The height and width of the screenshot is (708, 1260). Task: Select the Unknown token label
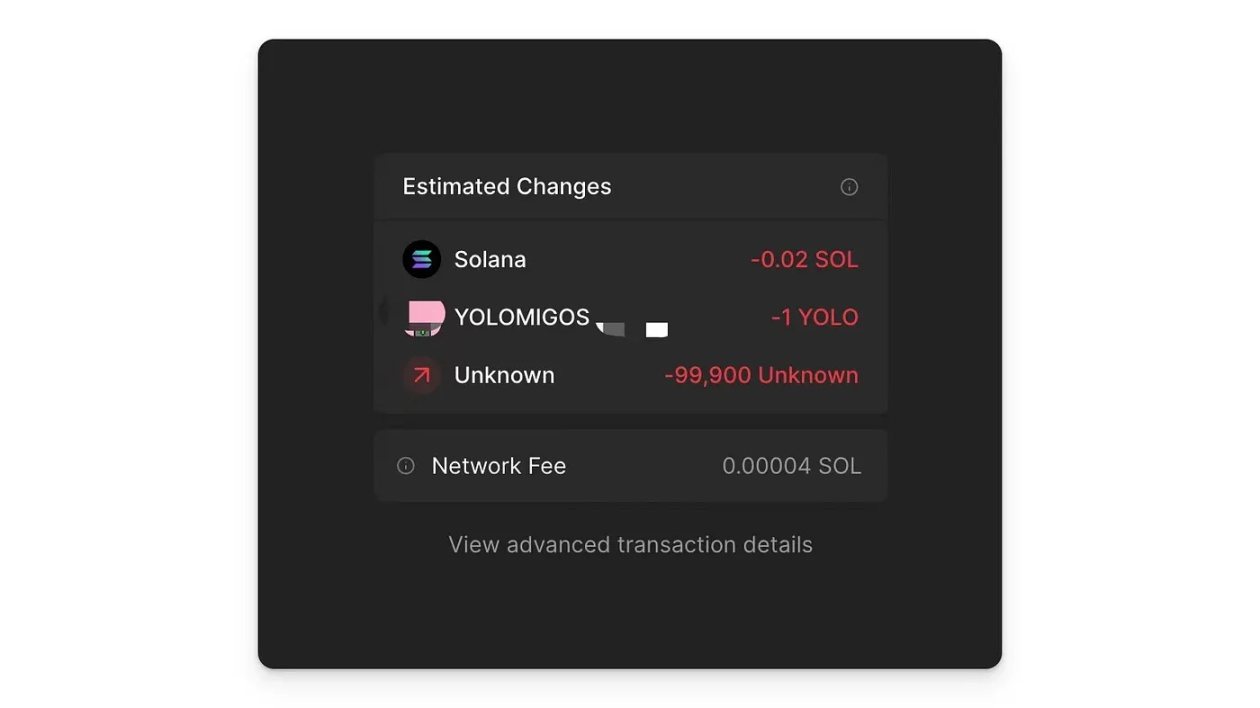click(504, 375)
